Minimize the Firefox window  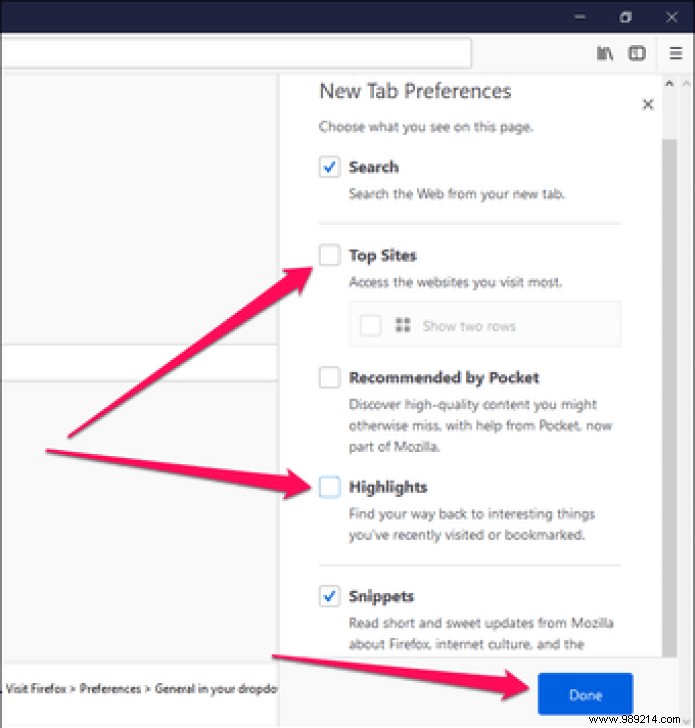[x=579, y=17]
